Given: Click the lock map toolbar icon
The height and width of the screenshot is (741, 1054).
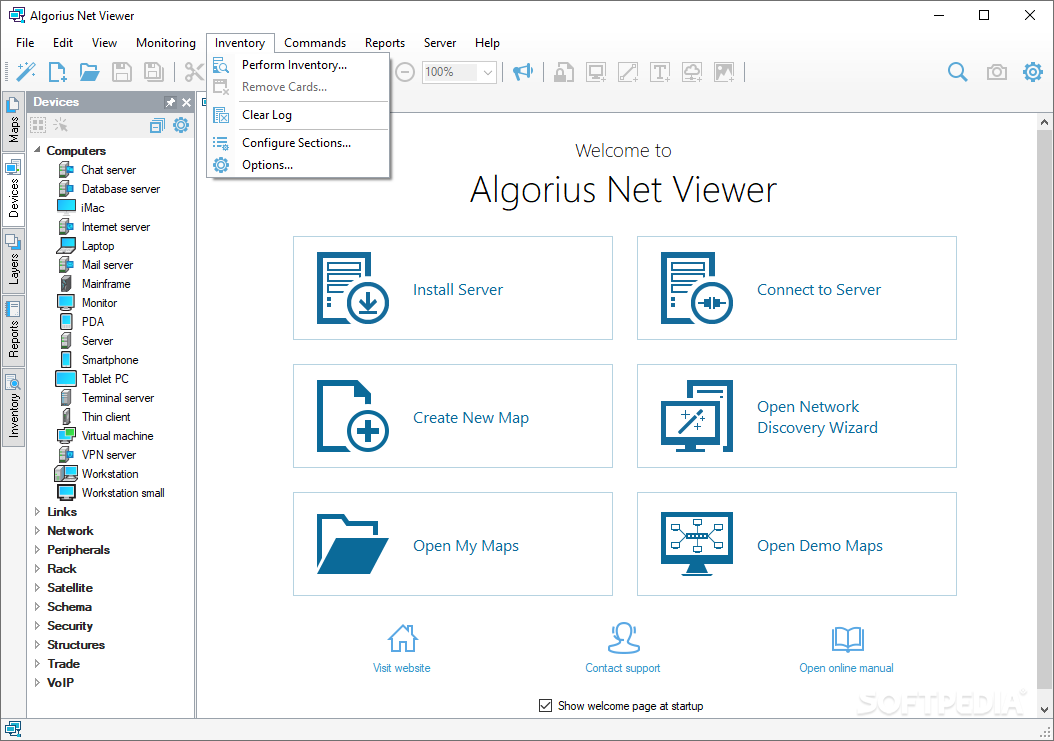Looking at the screenshot, I should [x=563, y=72].
